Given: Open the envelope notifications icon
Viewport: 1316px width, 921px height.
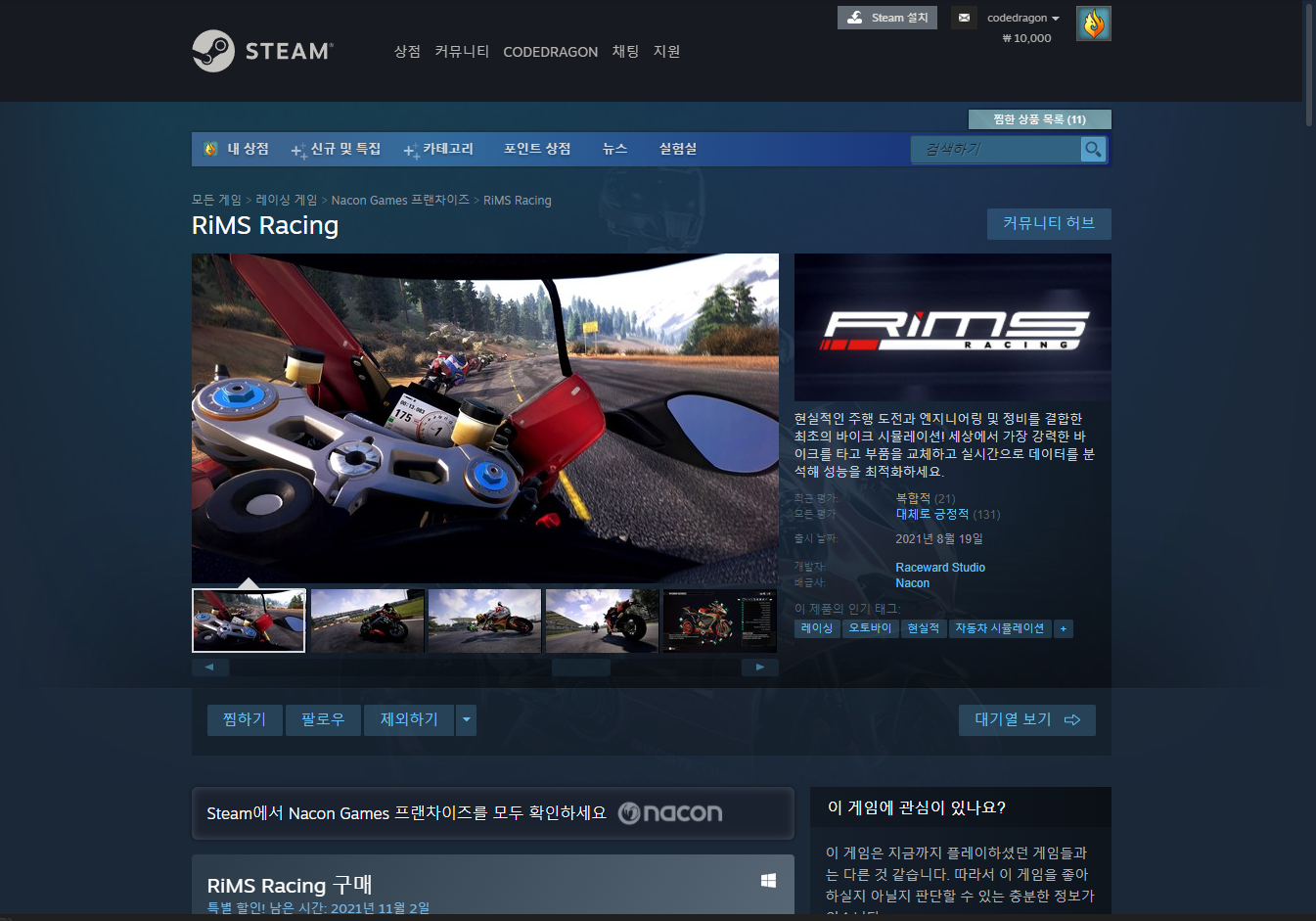Looking at the screenshot, I should click(x=964, y=18).
